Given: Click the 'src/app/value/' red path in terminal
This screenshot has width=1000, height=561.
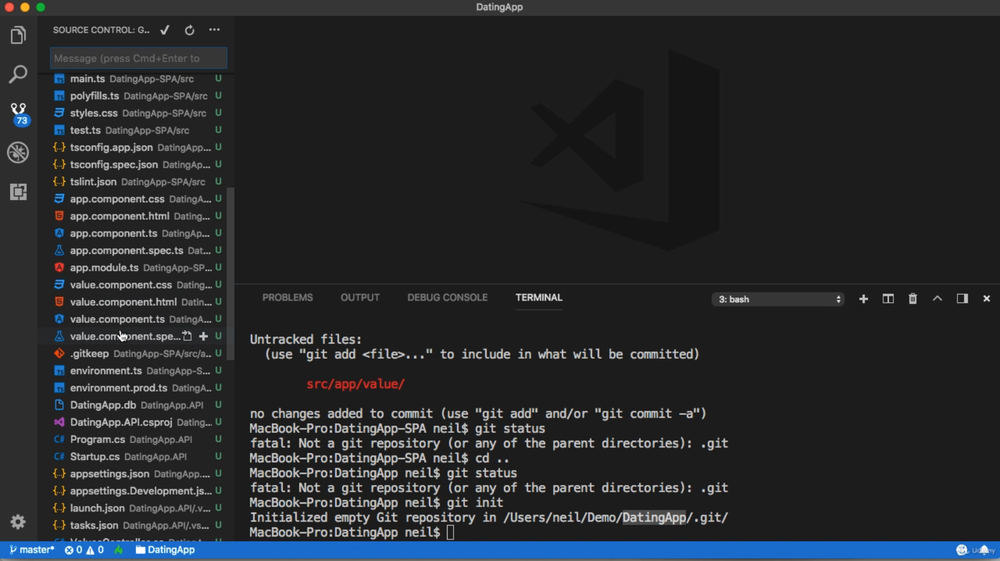Looking at the screenshot, I should pos(355,384).
